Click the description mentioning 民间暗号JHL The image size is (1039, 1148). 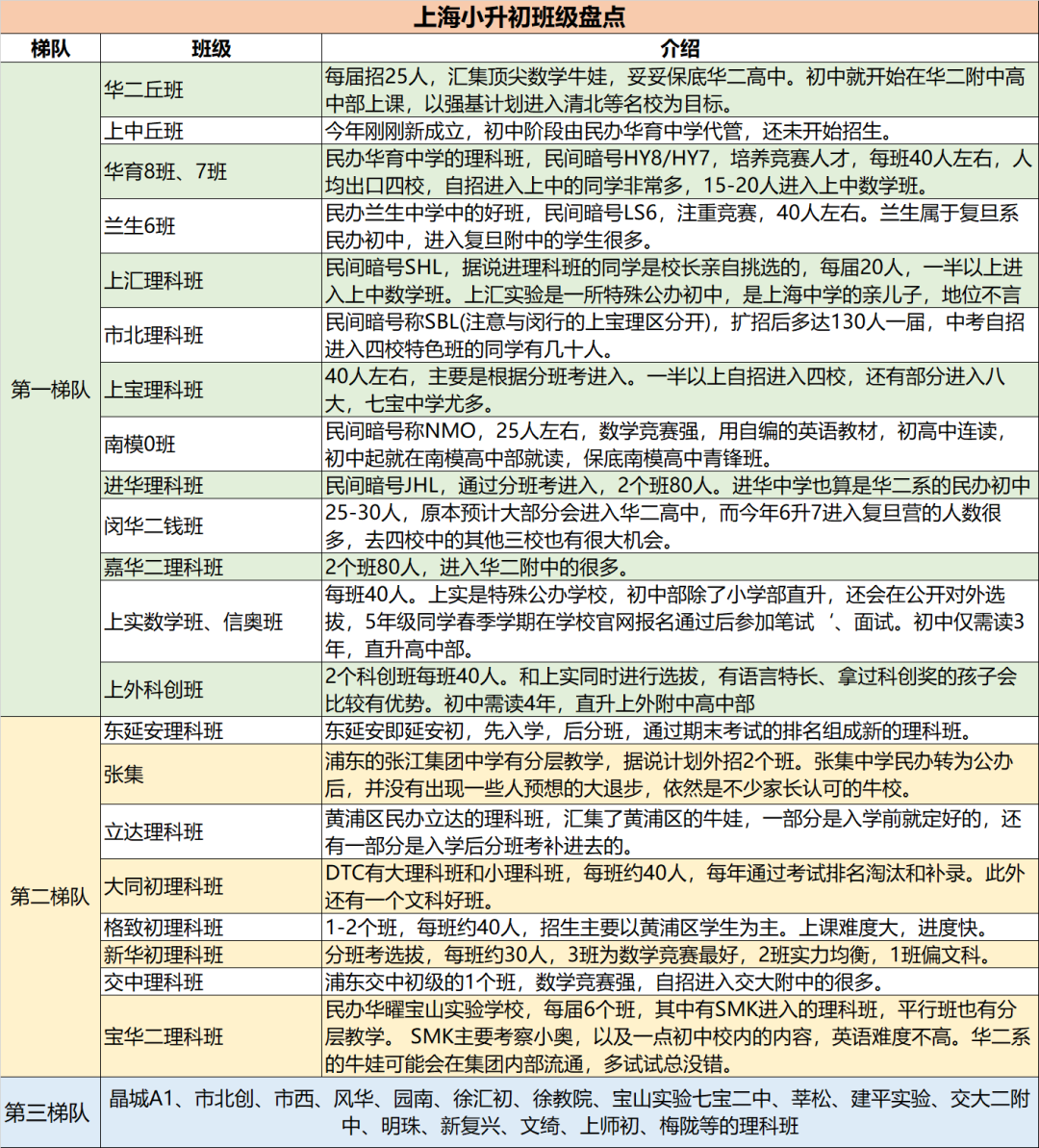pos(679,485)
